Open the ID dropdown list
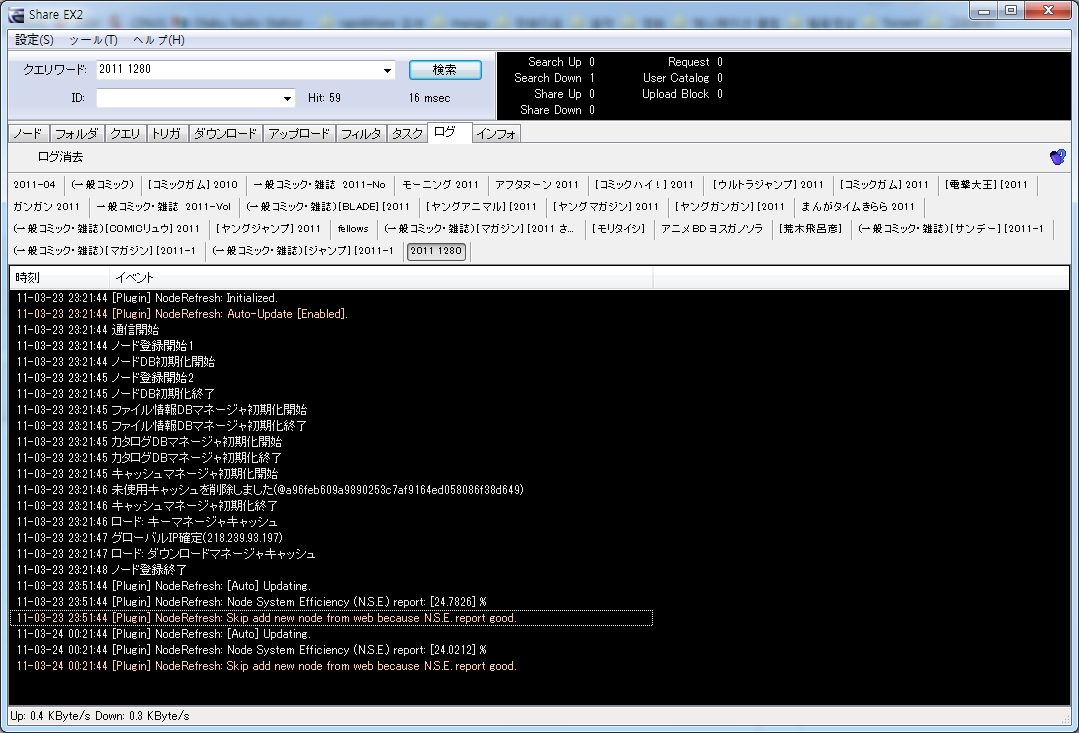Screen dimensions: 1079x733 [288, 98]
